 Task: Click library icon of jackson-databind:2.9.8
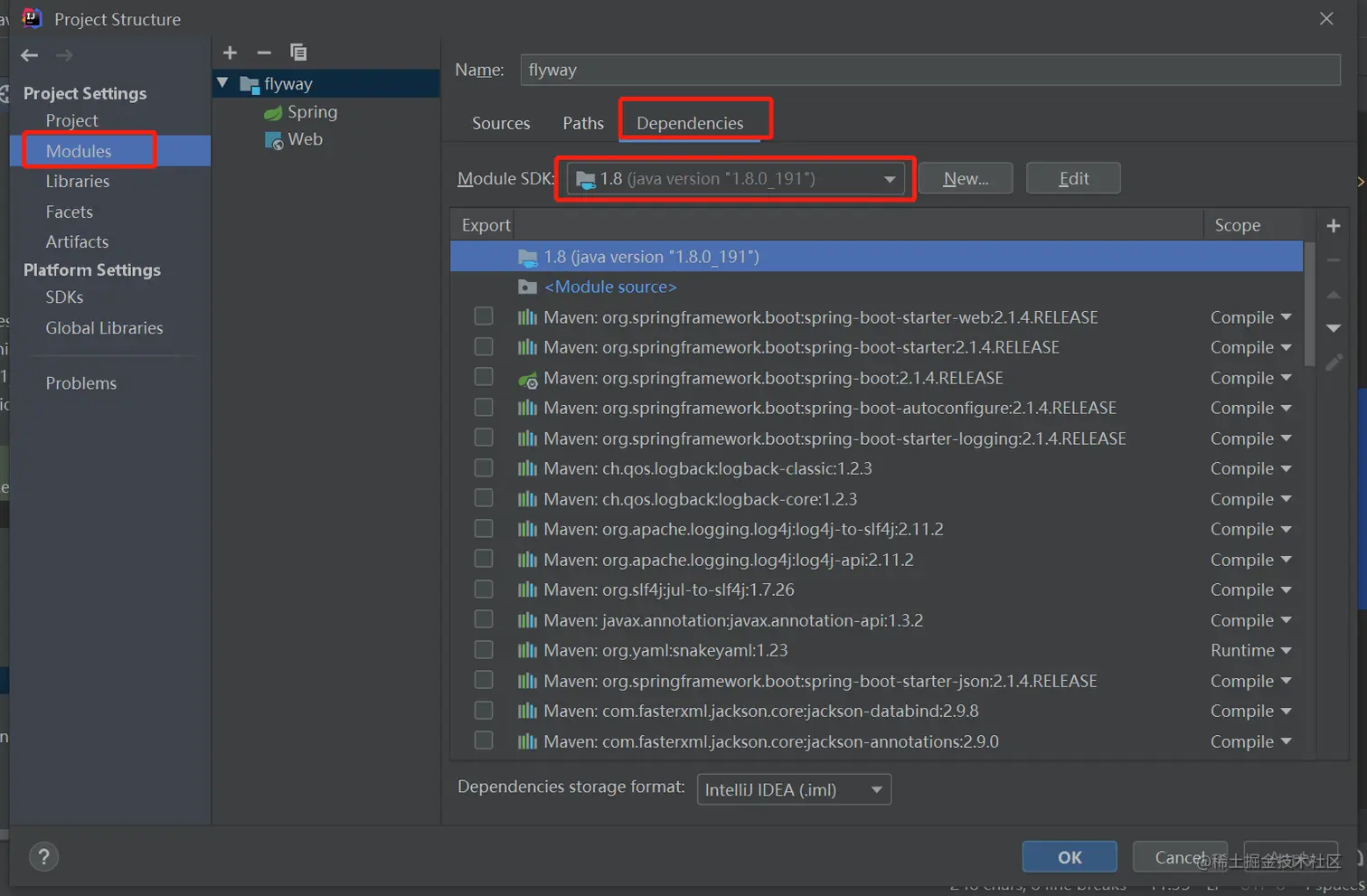point(527,711)
